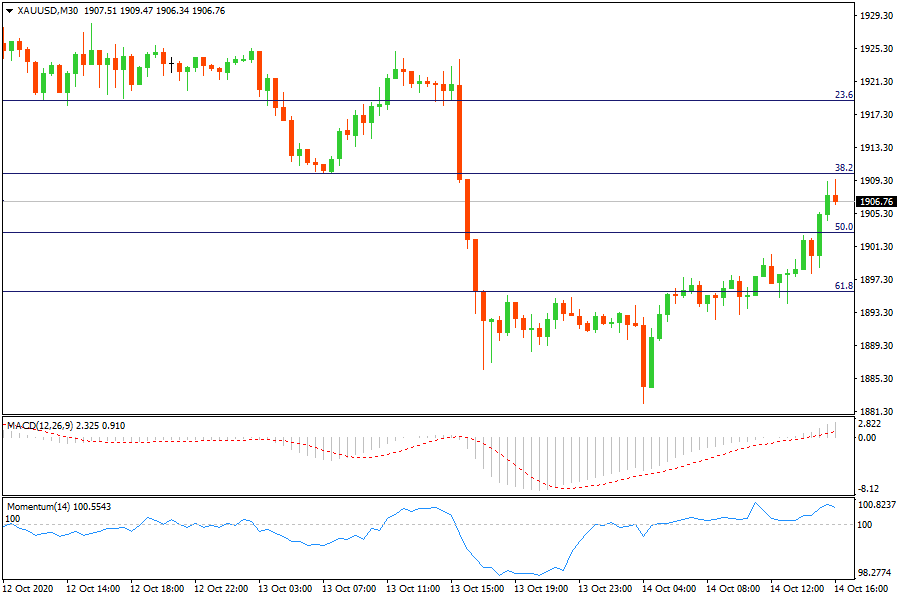The image size is (900, 600).
Task: Click the XAUUSD,M30 chart title text
Action: [48, 10]
